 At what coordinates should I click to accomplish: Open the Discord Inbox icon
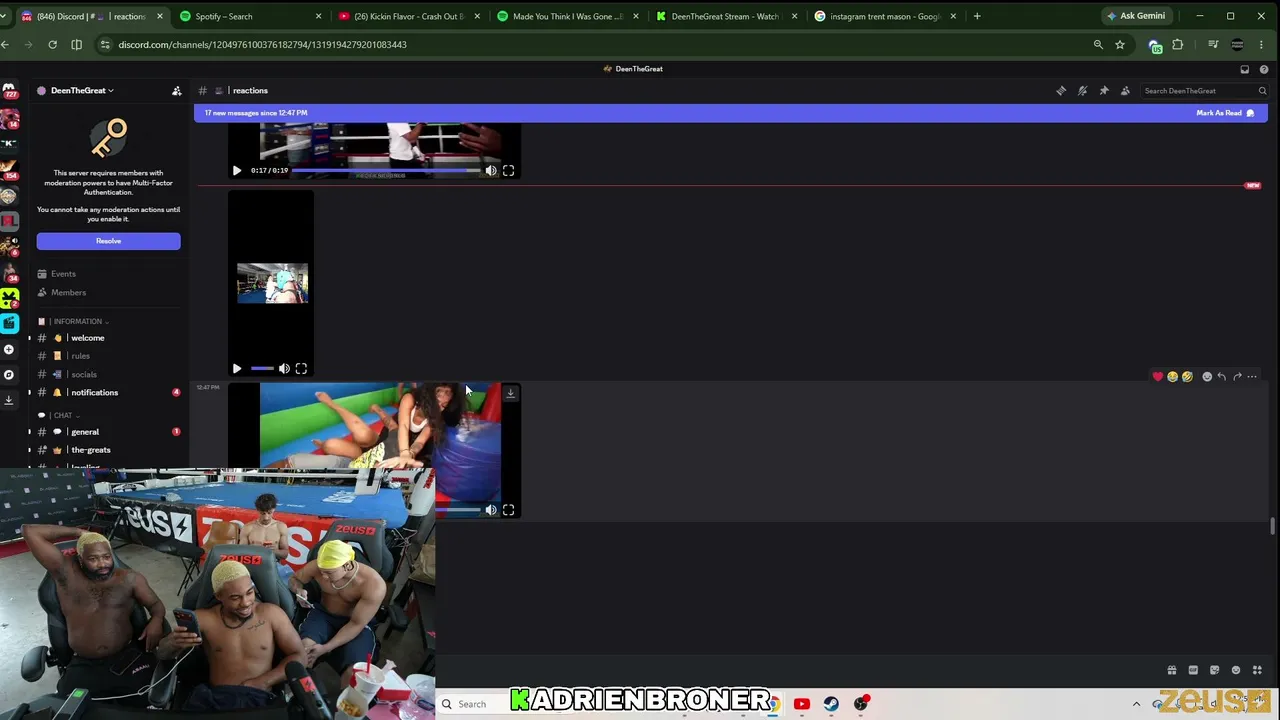1244,69
